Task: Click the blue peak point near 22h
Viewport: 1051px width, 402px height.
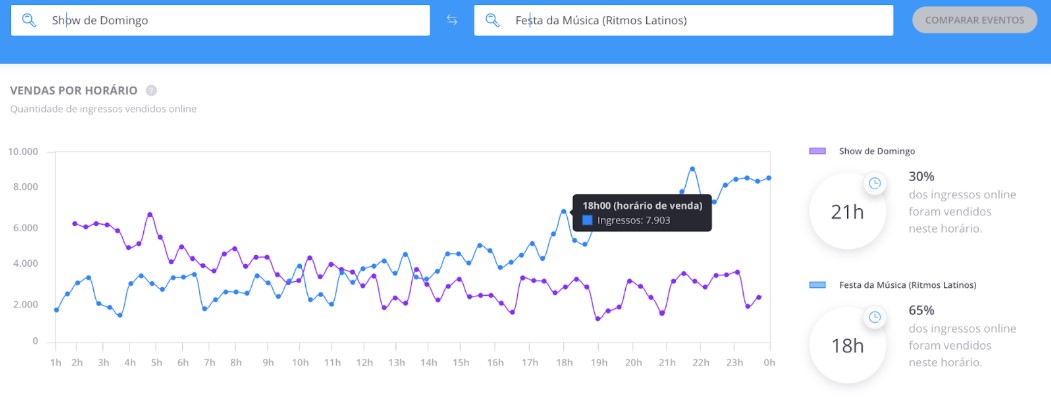Action: [692, 169]
